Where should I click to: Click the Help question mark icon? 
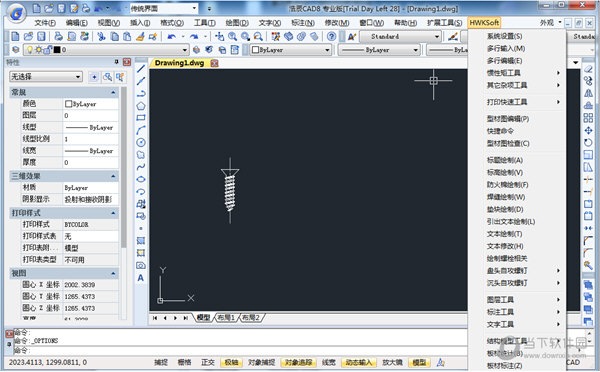(331, 36)
